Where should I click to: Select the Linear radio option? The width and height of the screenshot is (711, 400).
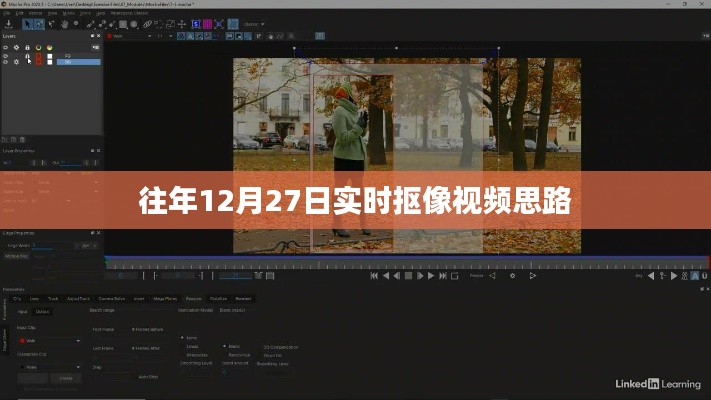(x=189, y=346)
